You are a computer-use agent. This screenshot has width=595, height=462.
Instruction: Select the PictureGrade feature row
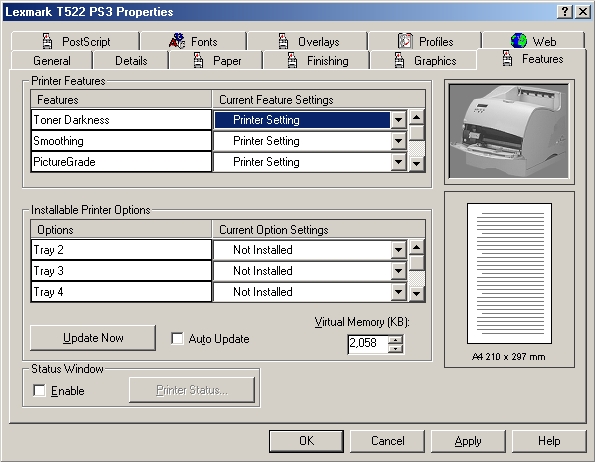pos(121,162)
